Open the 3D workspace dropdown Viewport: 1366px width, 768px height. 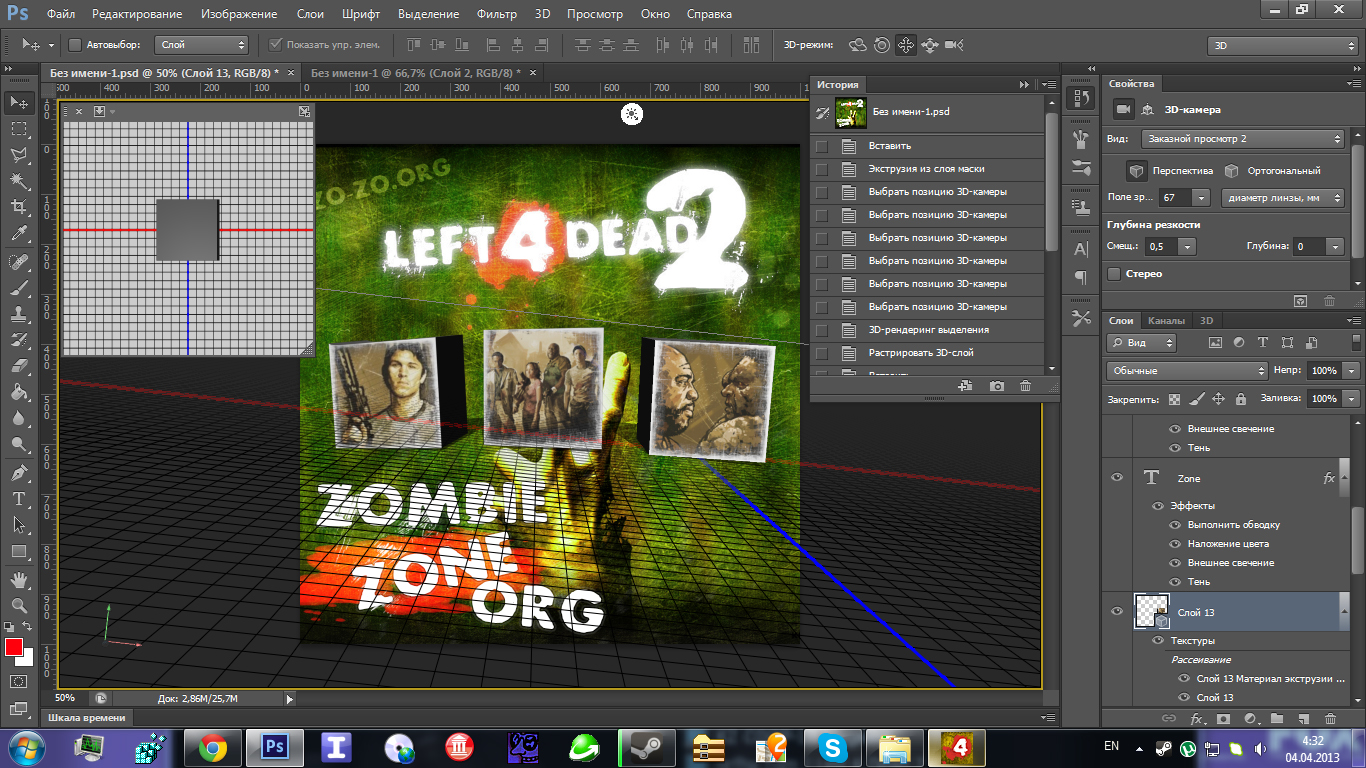(1282, 45)
